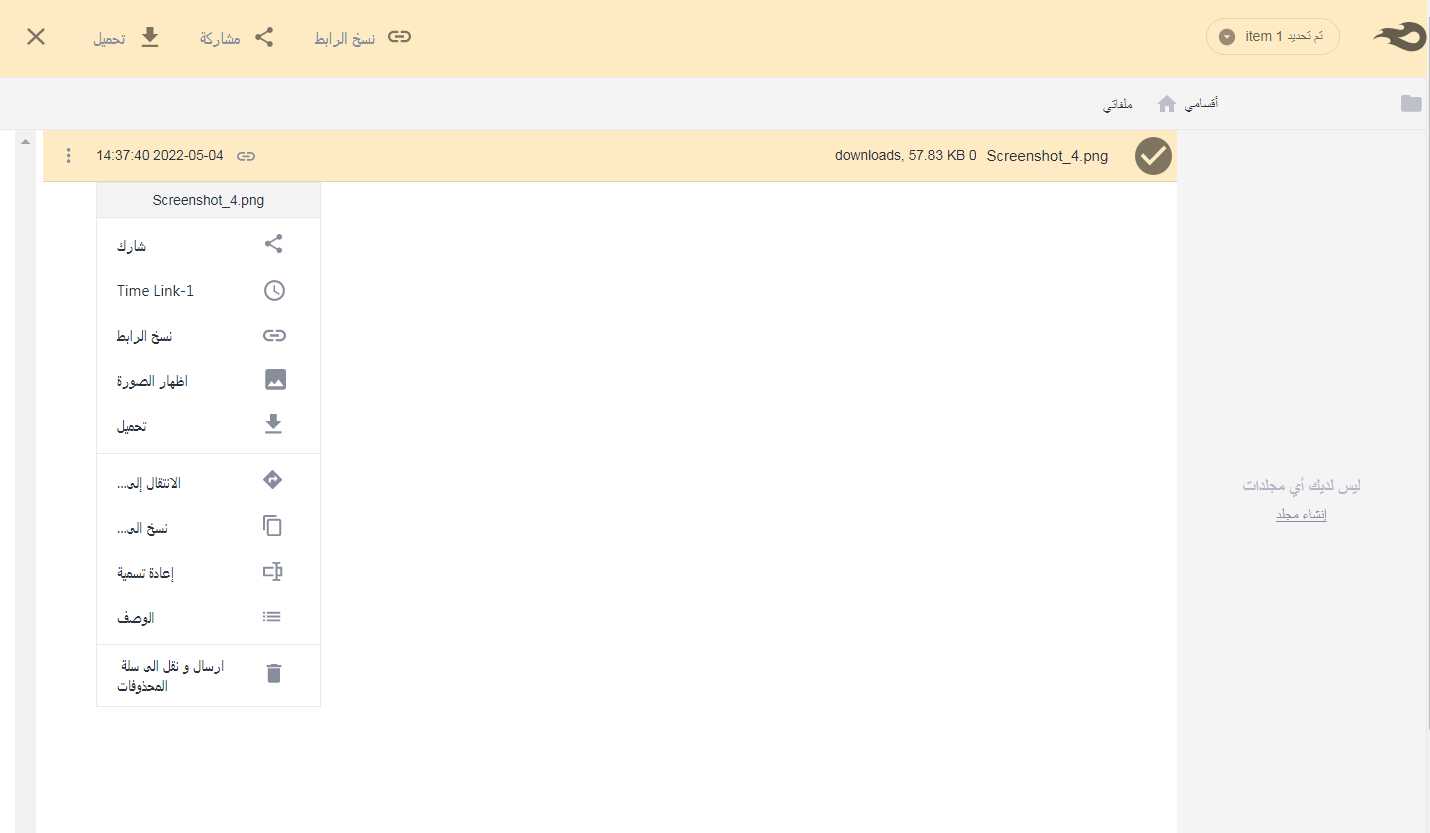
Task: Click the description list icon in menu
Action: (x=272, y=617)
